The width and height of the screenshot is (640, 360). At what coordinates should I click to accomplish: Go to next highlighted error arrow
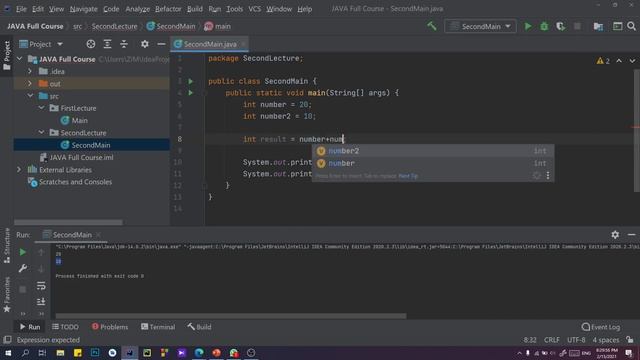632,61
